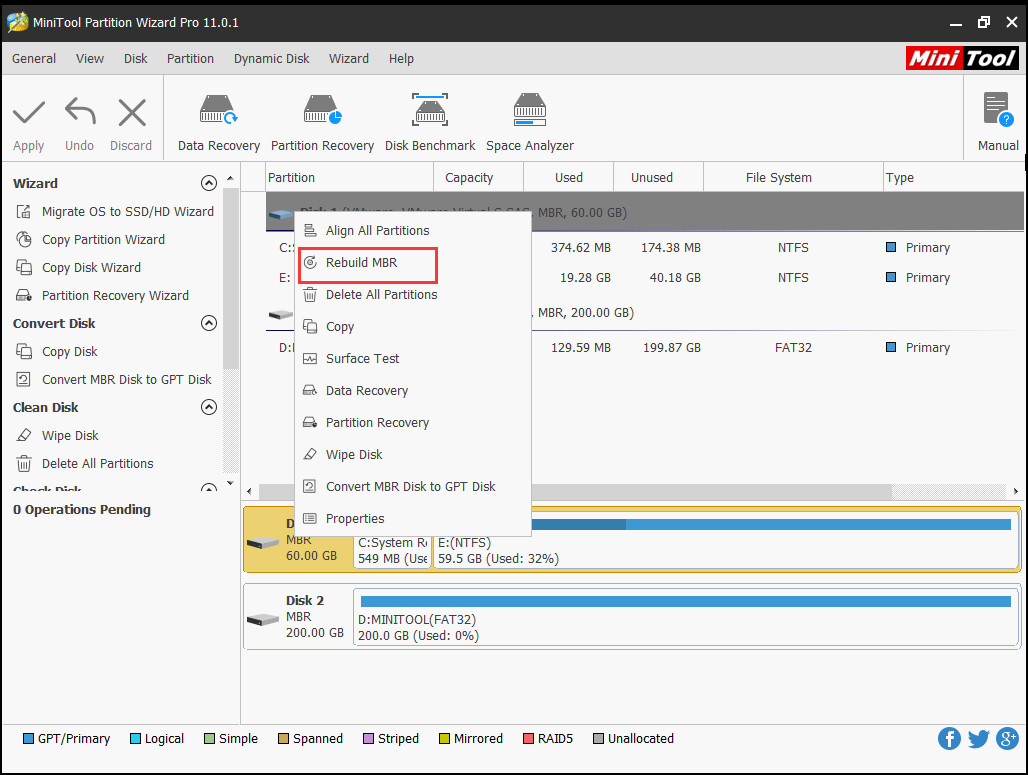Select Delete All Partitions in context menu
Viewport: 1028px width, 775px height.
[x=413, y=295]
